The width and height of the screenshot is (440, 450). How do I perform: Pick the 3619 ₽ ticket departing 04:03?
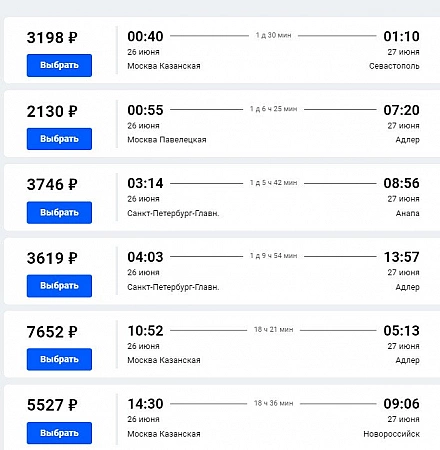tap(59, 286)
